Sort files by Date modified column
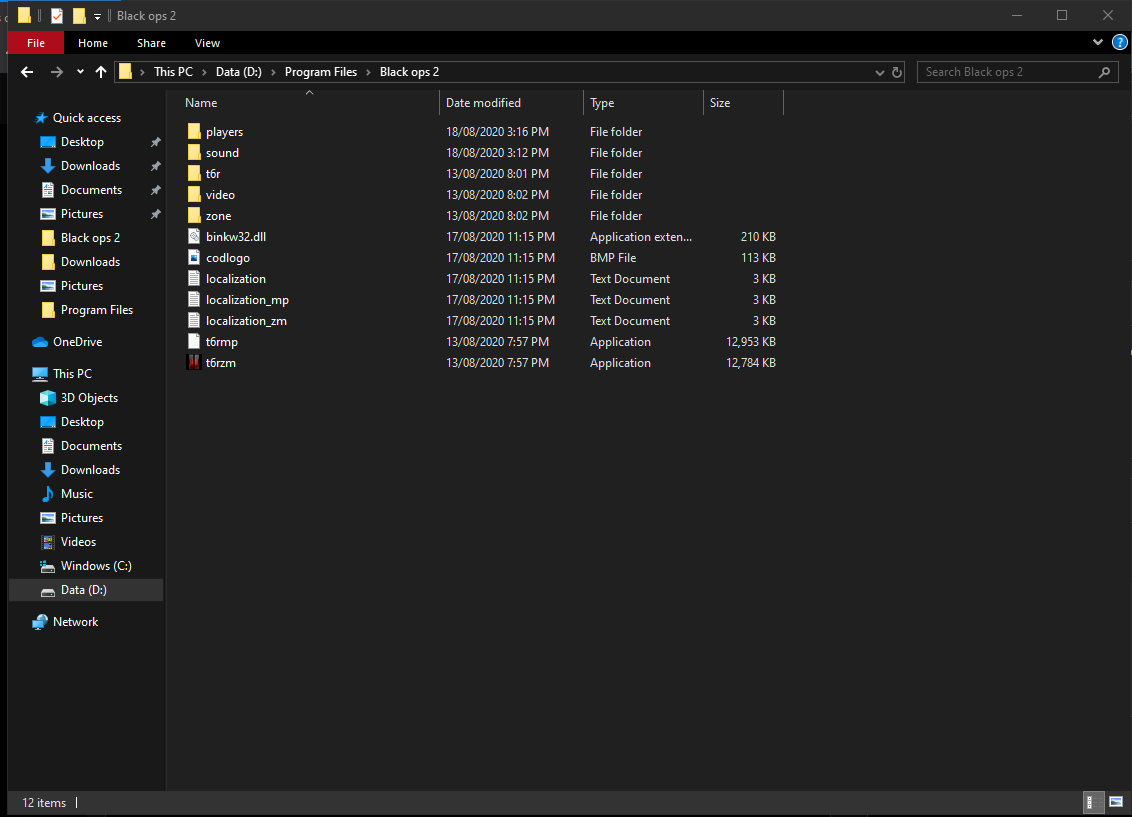Viewport: 1132px width, 817px height. (483, 103)
